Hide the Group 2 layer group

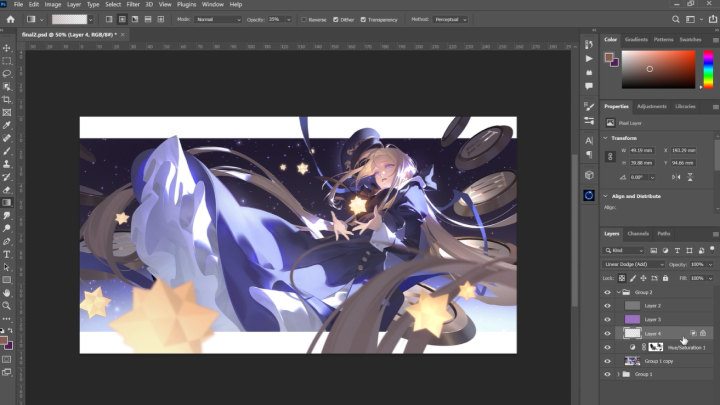coord(608,292)
